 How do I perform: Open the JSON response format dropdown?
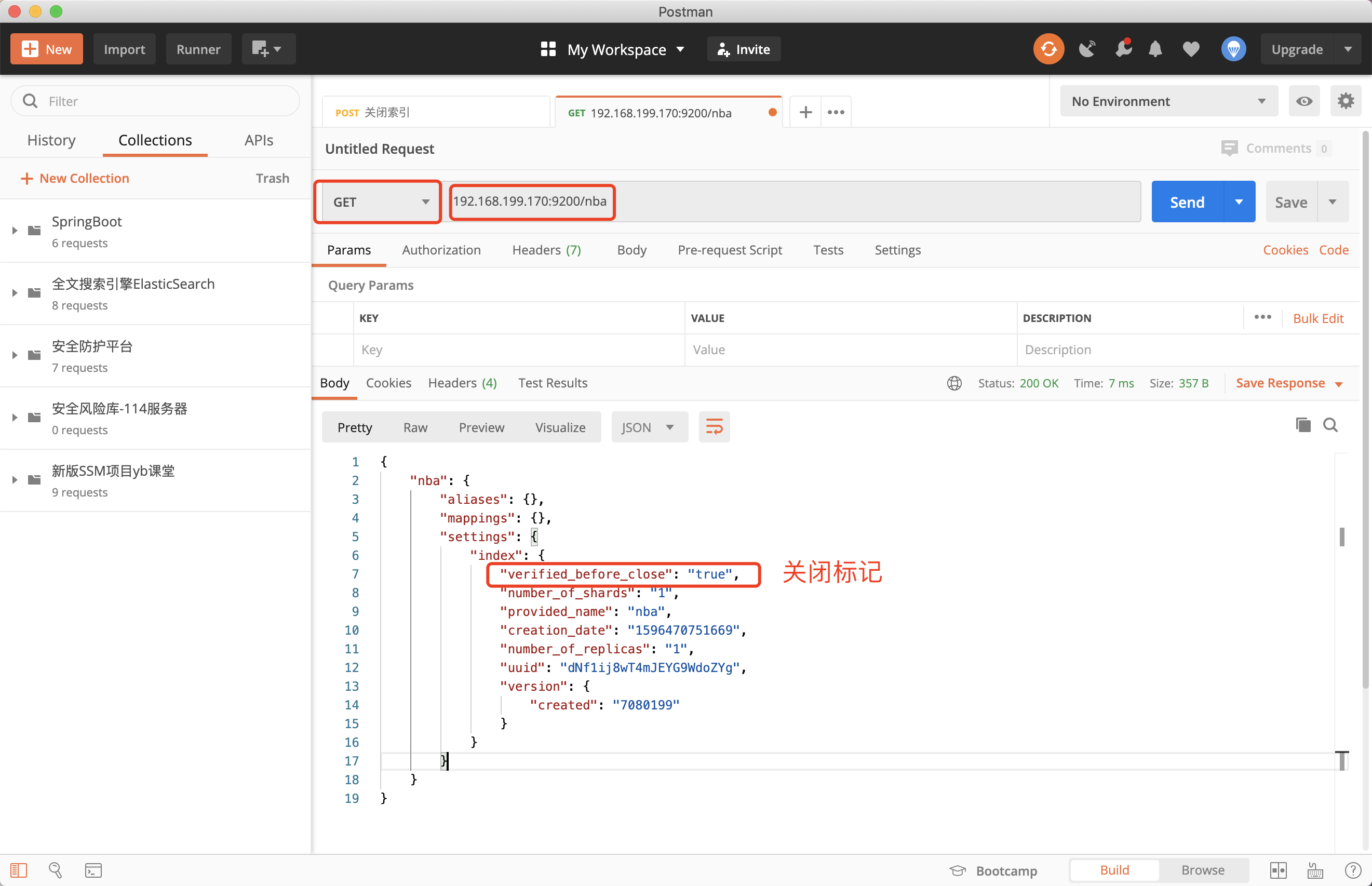(650, 427)
